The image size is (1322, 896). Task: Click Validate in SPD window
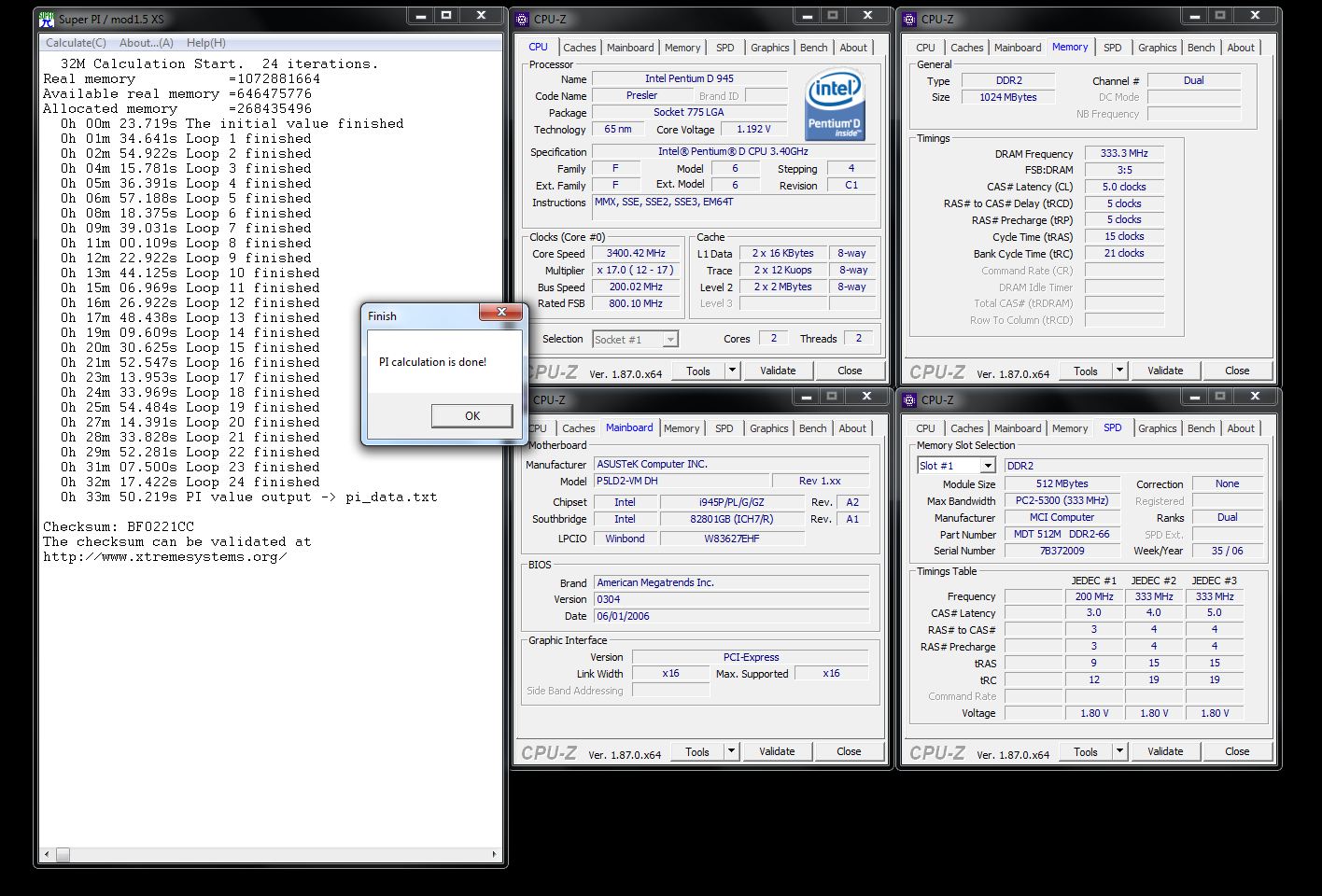[1165, 751]
